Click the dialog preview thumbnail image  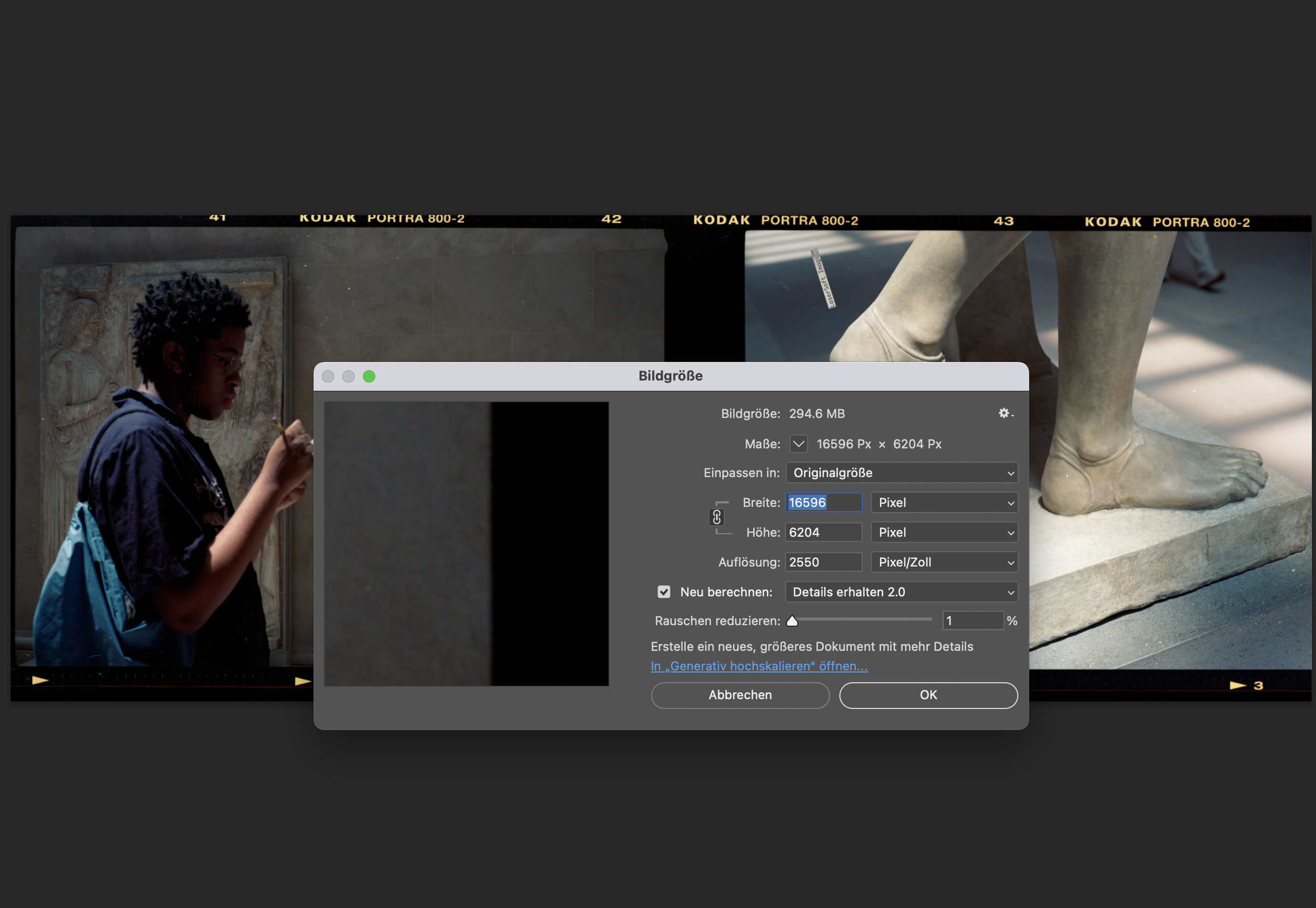coord(466,544)
